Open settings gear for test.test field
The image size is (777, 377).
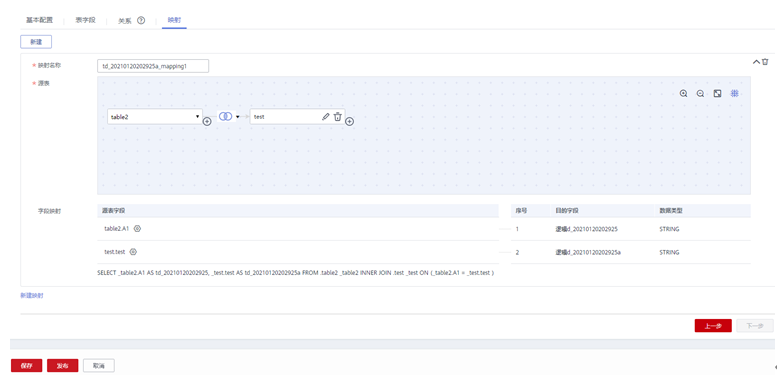pyautogui.click(x=133, y=252)
